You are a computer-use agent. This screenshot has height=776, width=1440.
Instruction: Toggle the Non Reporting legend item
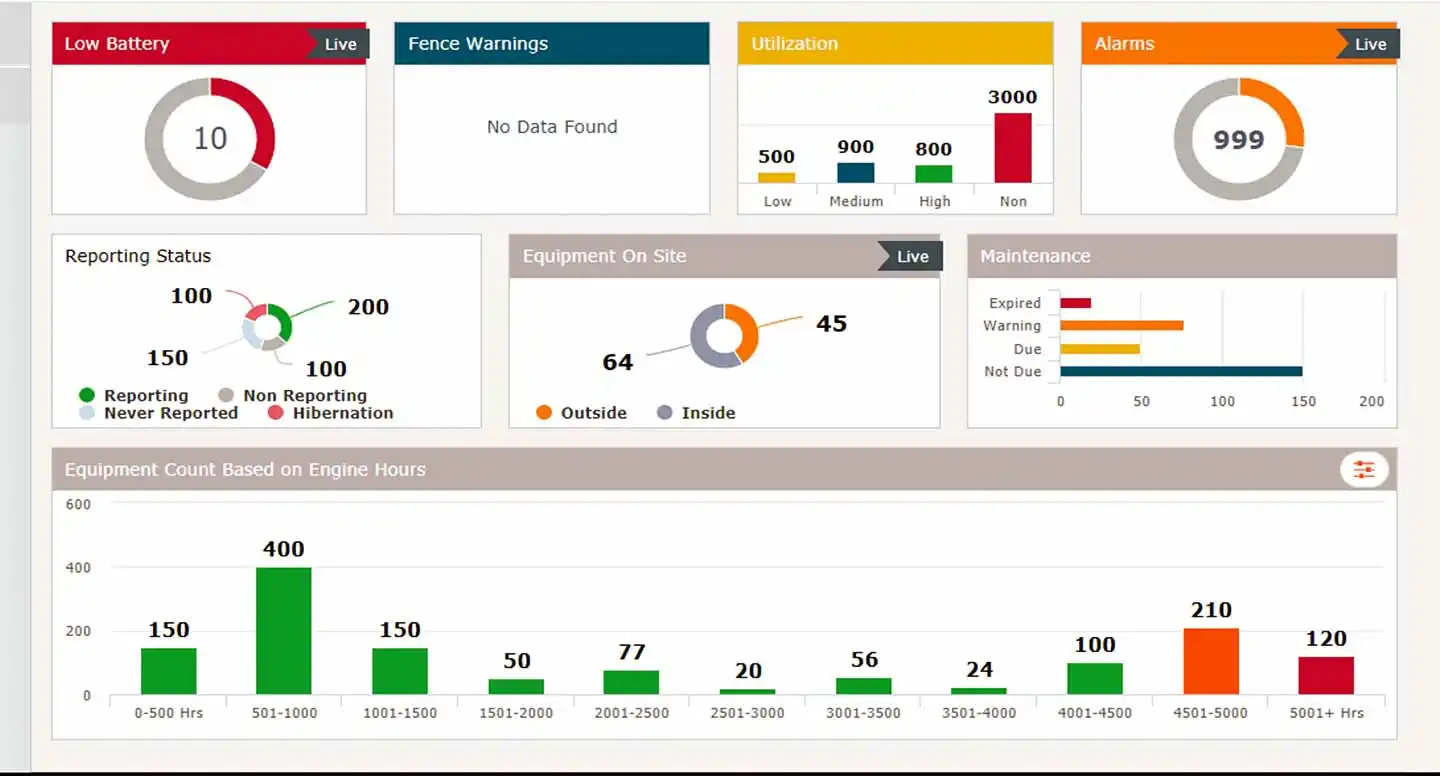click(293, 396)
